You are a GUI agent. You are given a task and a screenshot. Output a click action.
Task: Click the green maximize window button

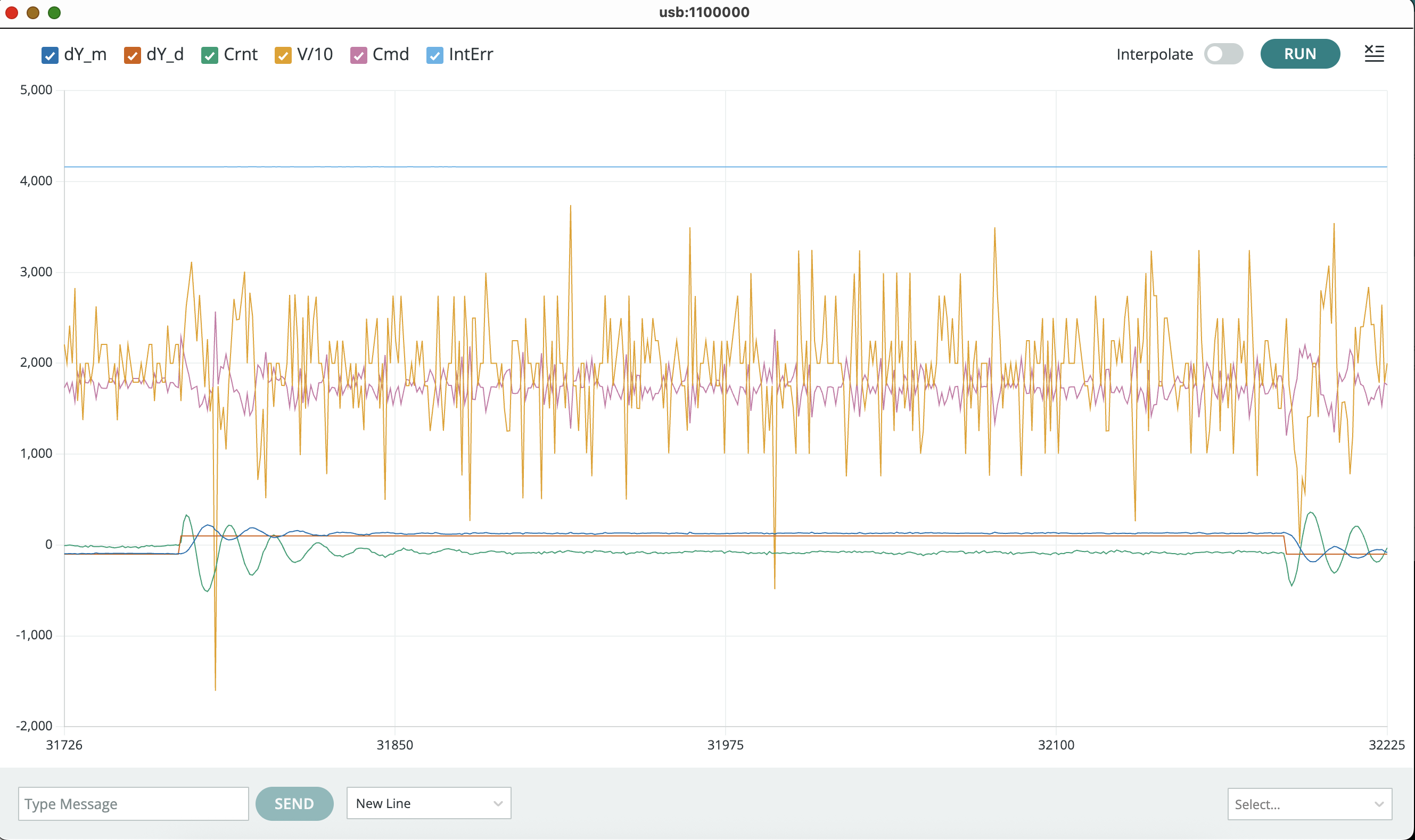[x=54, y=12]
